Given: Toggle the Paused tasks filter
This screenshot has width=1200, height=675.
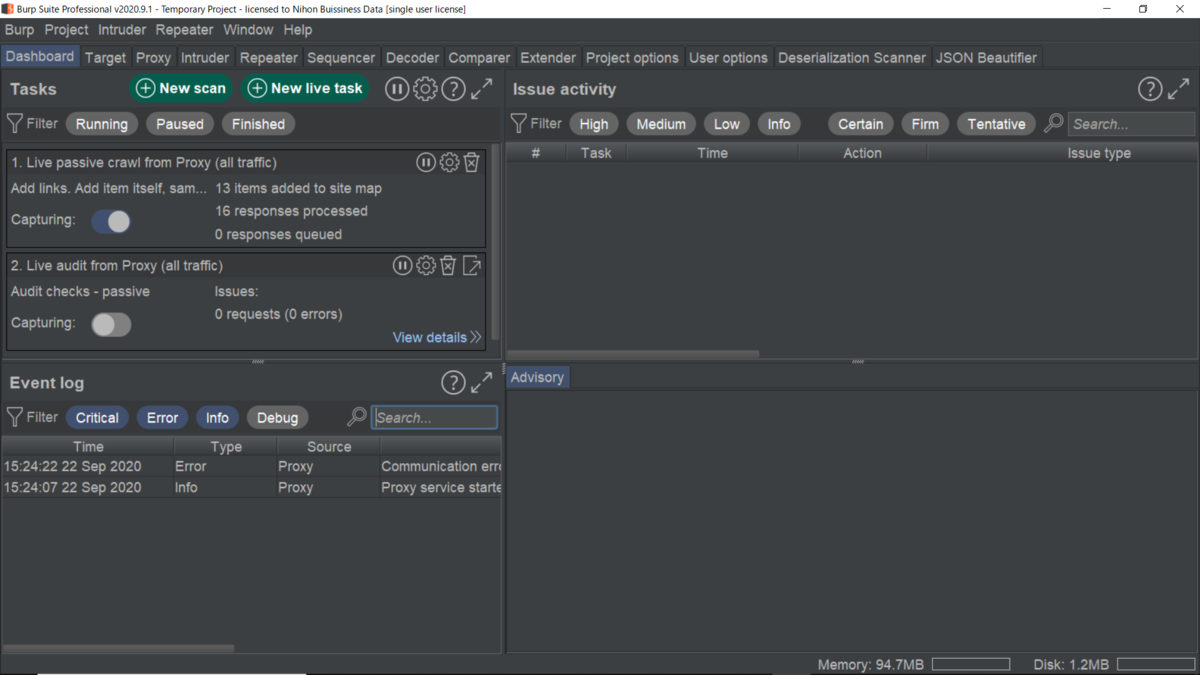Looking at the screenshot, I should [180, 124].
